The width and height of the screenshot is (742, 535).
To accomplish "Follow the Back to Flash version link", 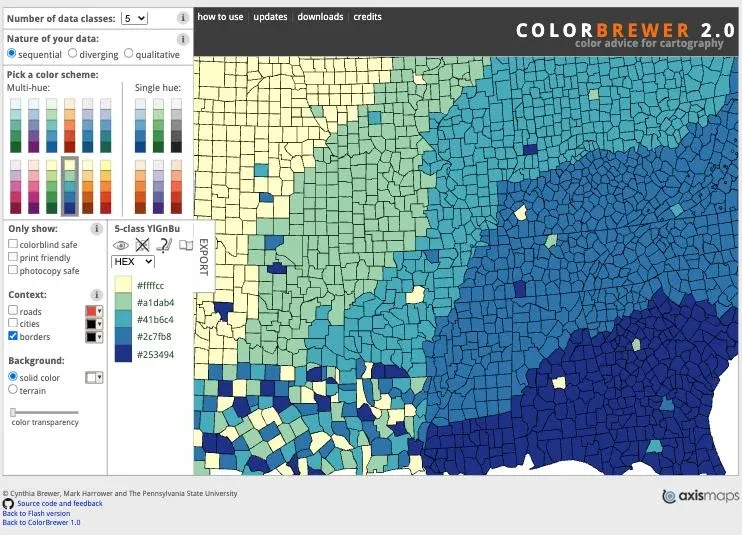I will [36, 513].
